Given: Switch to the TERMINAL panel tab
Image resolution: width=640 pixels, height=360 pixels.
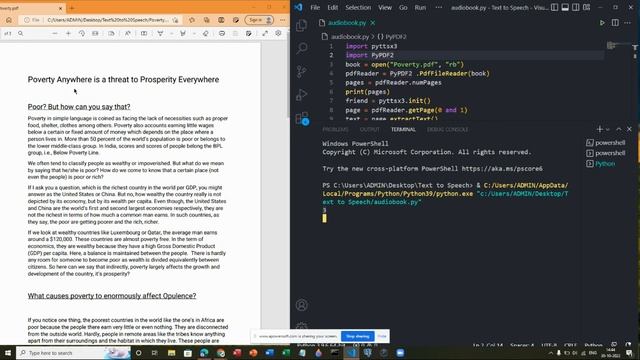Looking at the screenshot, I should pyautogui.click(x=403, y=129).
